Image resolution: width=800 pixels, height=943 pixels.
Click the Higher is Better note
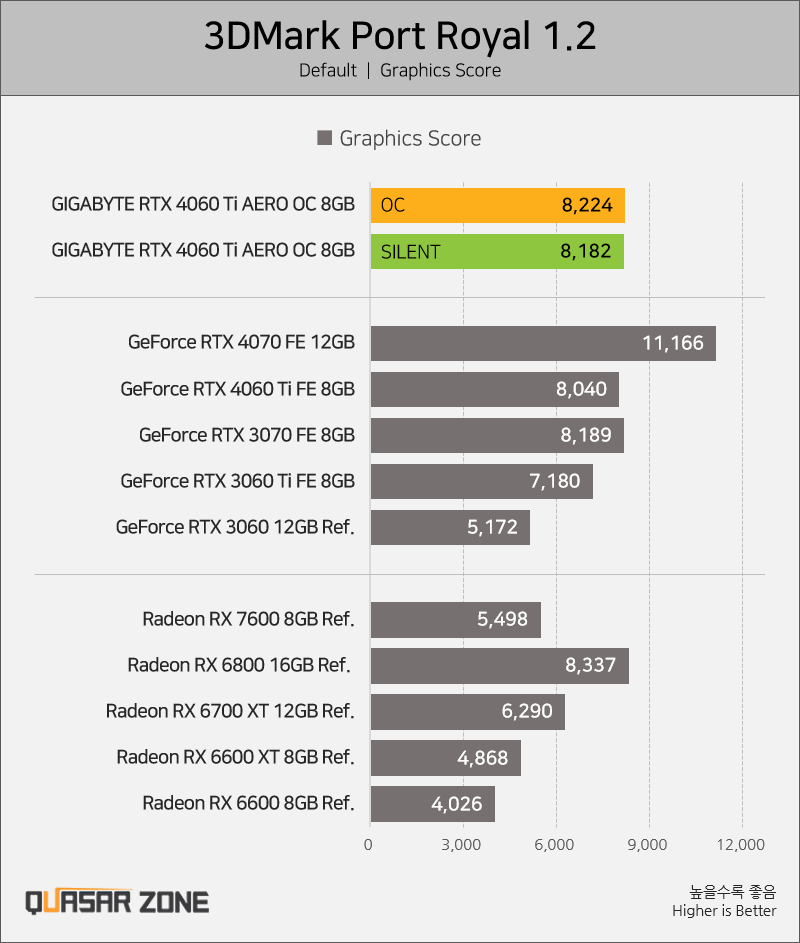pos(724,911)
